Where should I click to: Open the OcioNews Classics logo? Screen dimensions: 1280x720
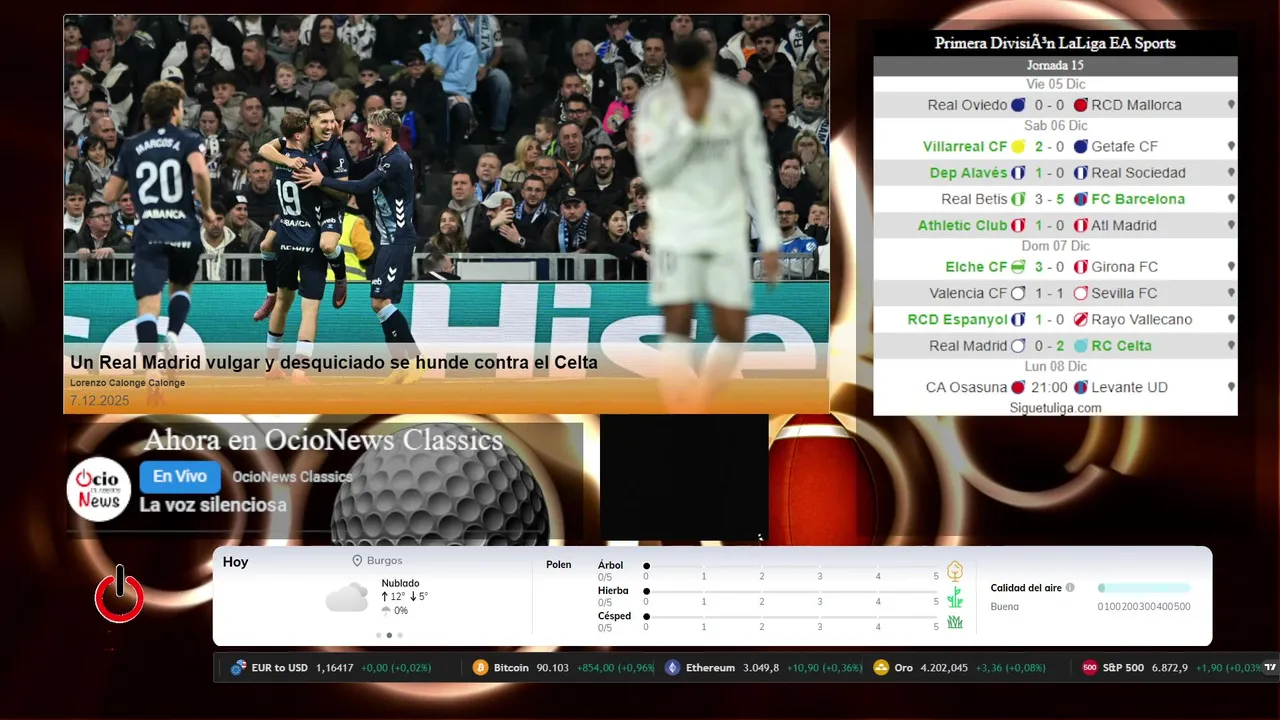tap(99, 489)
